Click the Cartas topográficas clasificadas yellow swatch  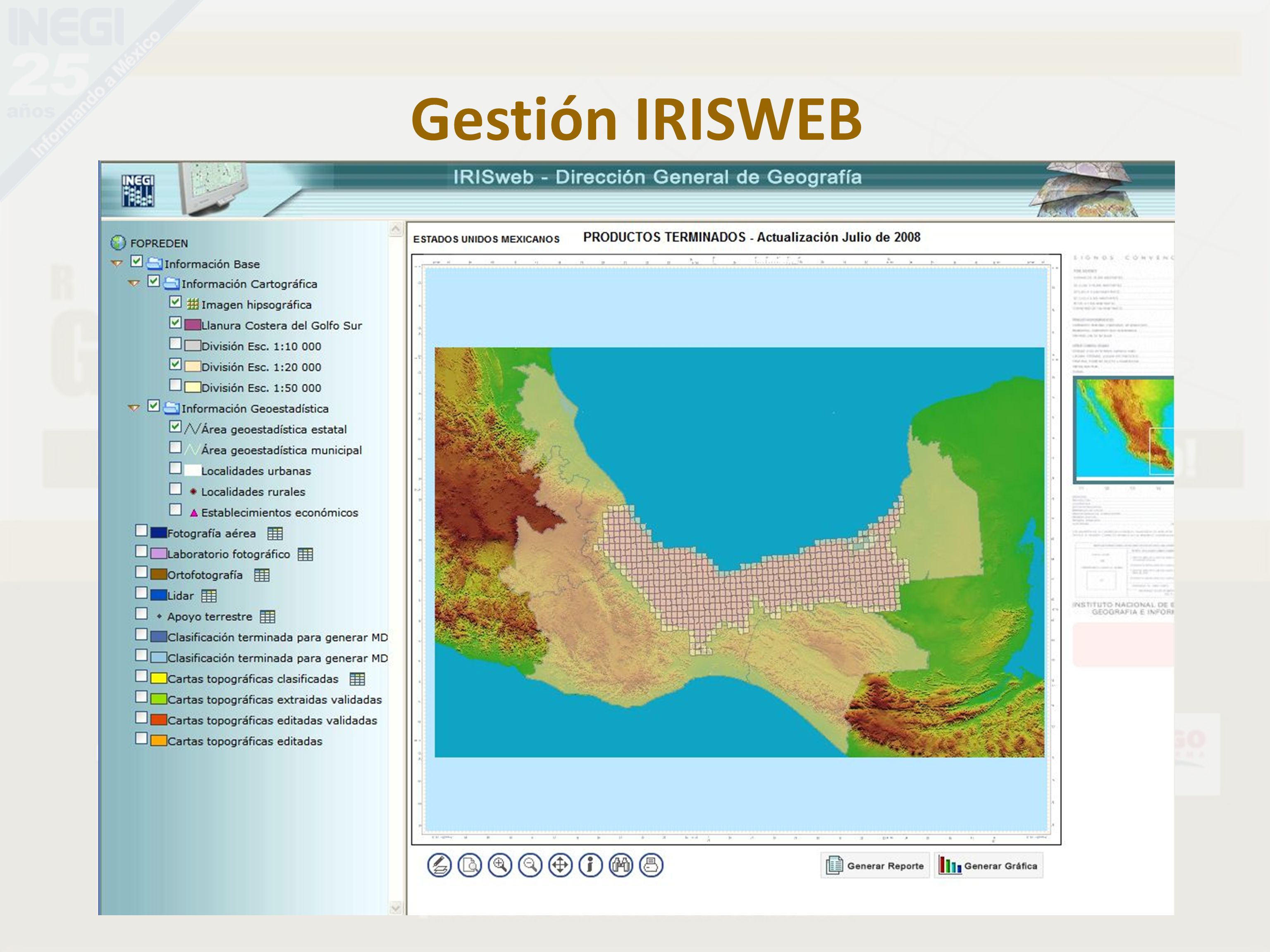click(158, 679)
